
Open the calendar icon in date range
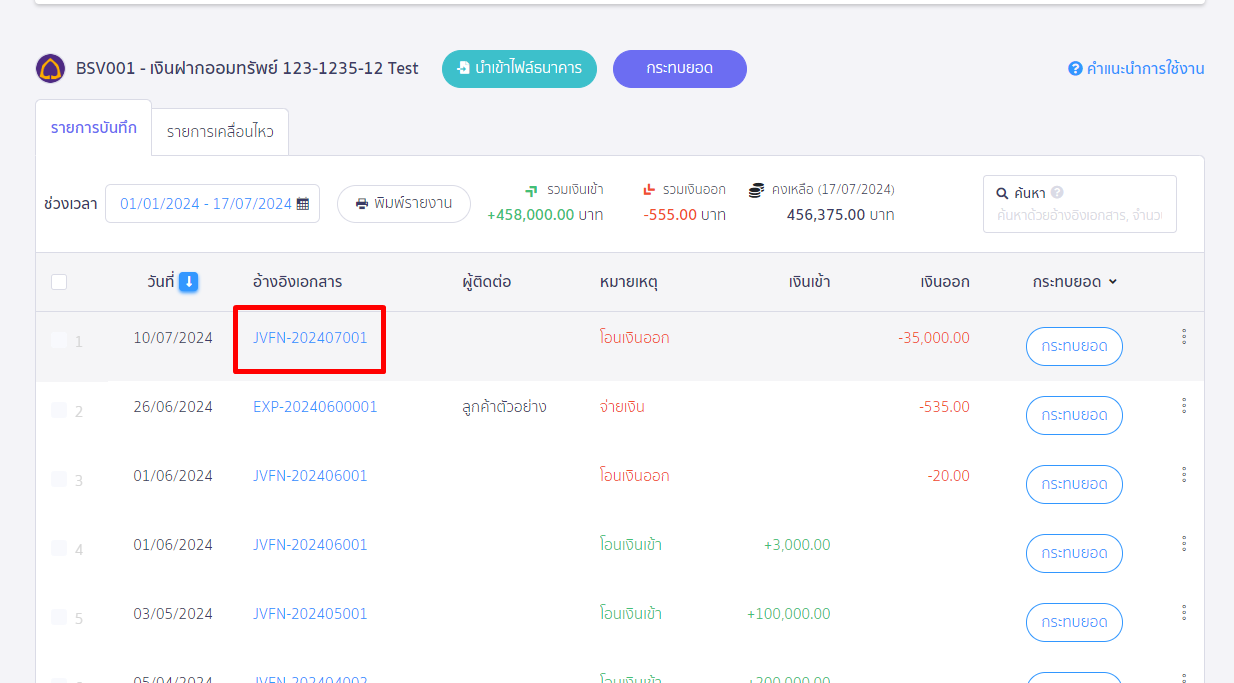click(303, 204)
